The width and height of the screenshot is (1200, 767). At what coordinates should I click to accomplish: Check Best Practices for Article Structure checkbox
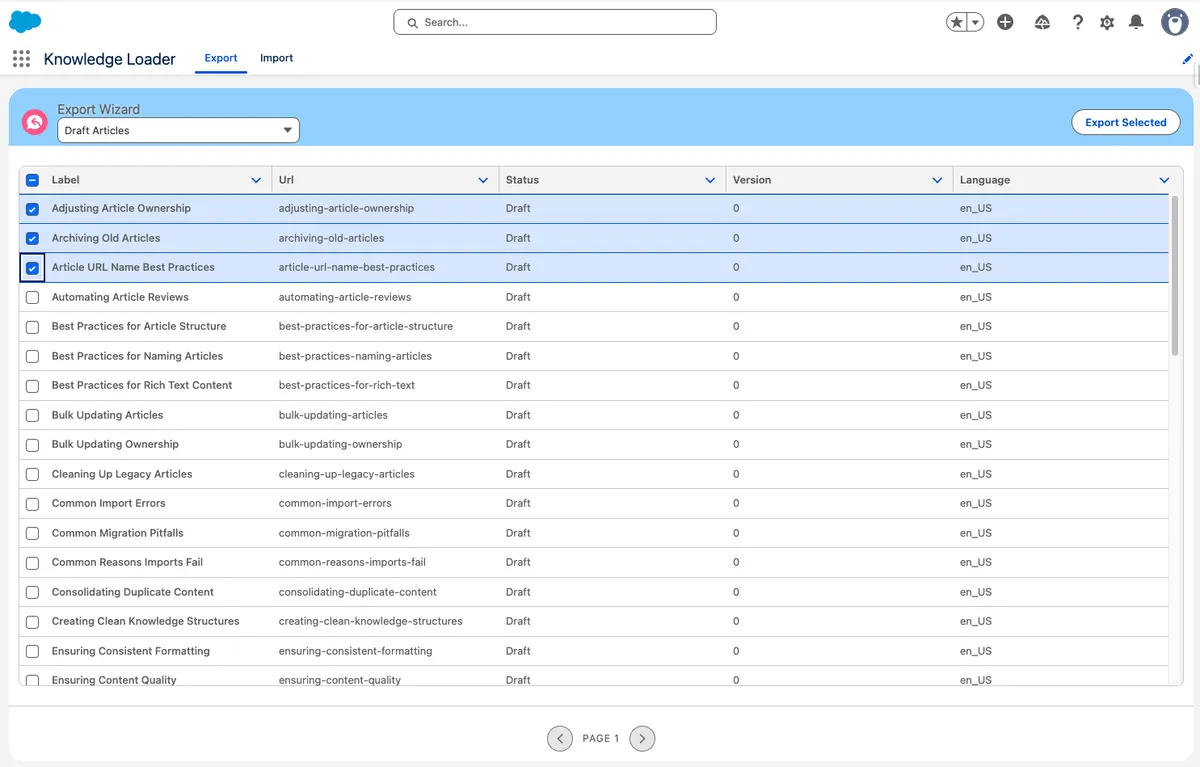point(32,327)
